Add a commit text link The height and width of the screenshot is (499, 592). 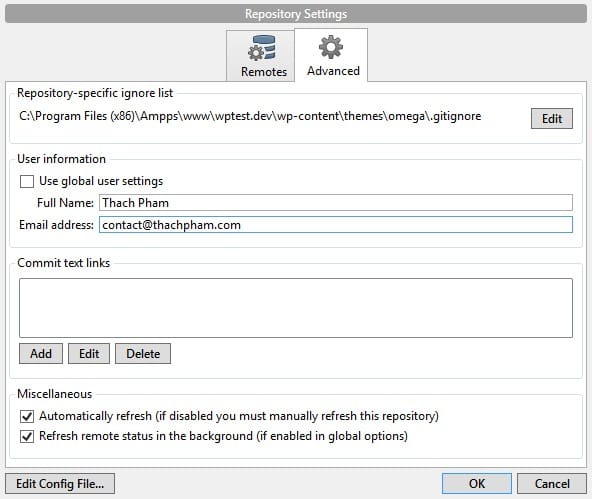(41, 354)
